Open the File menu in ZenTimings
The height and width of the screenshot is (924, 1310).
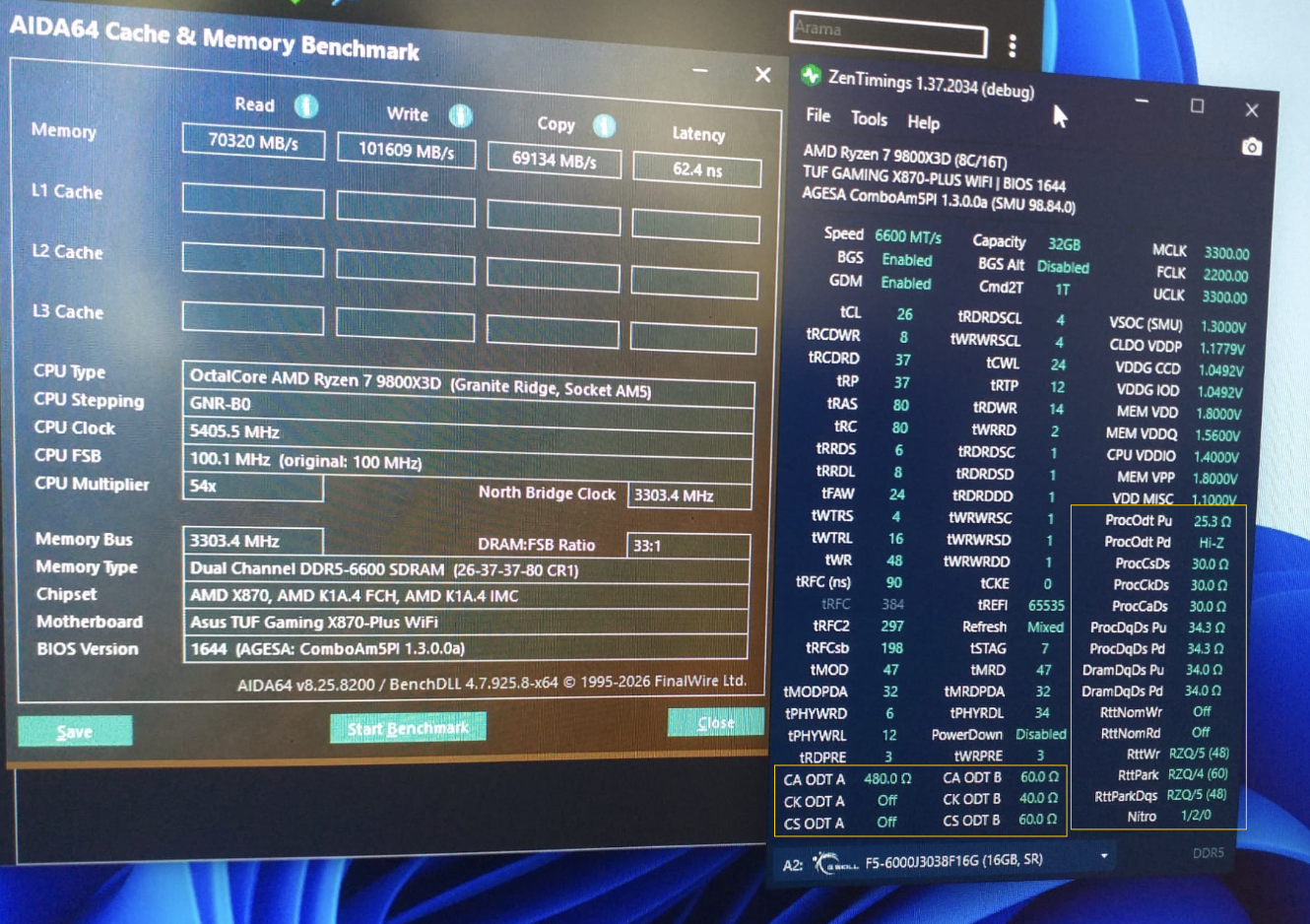[819, 115]
